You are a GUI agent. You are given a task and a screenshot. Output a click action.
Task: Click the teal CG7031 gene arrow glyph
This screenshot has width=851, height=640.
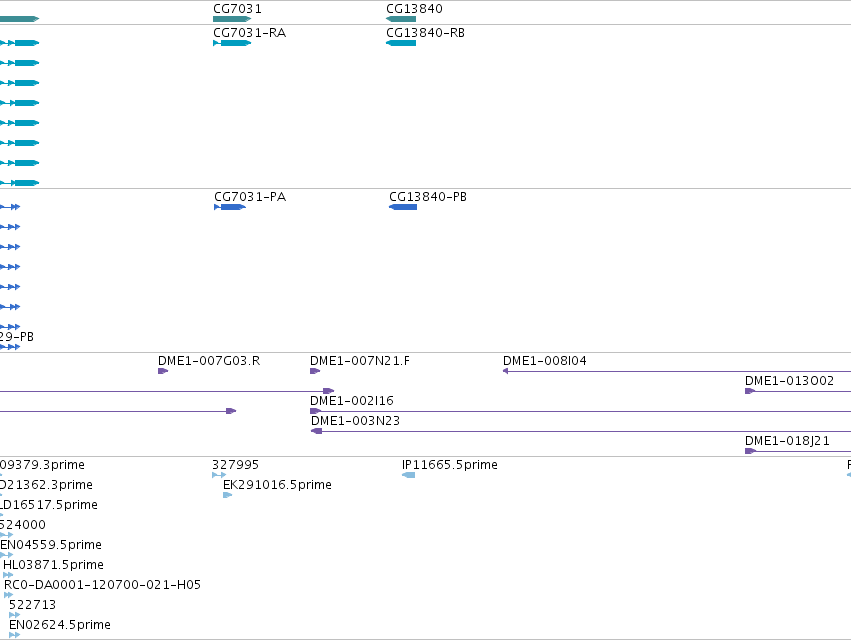tap(232, 19)
